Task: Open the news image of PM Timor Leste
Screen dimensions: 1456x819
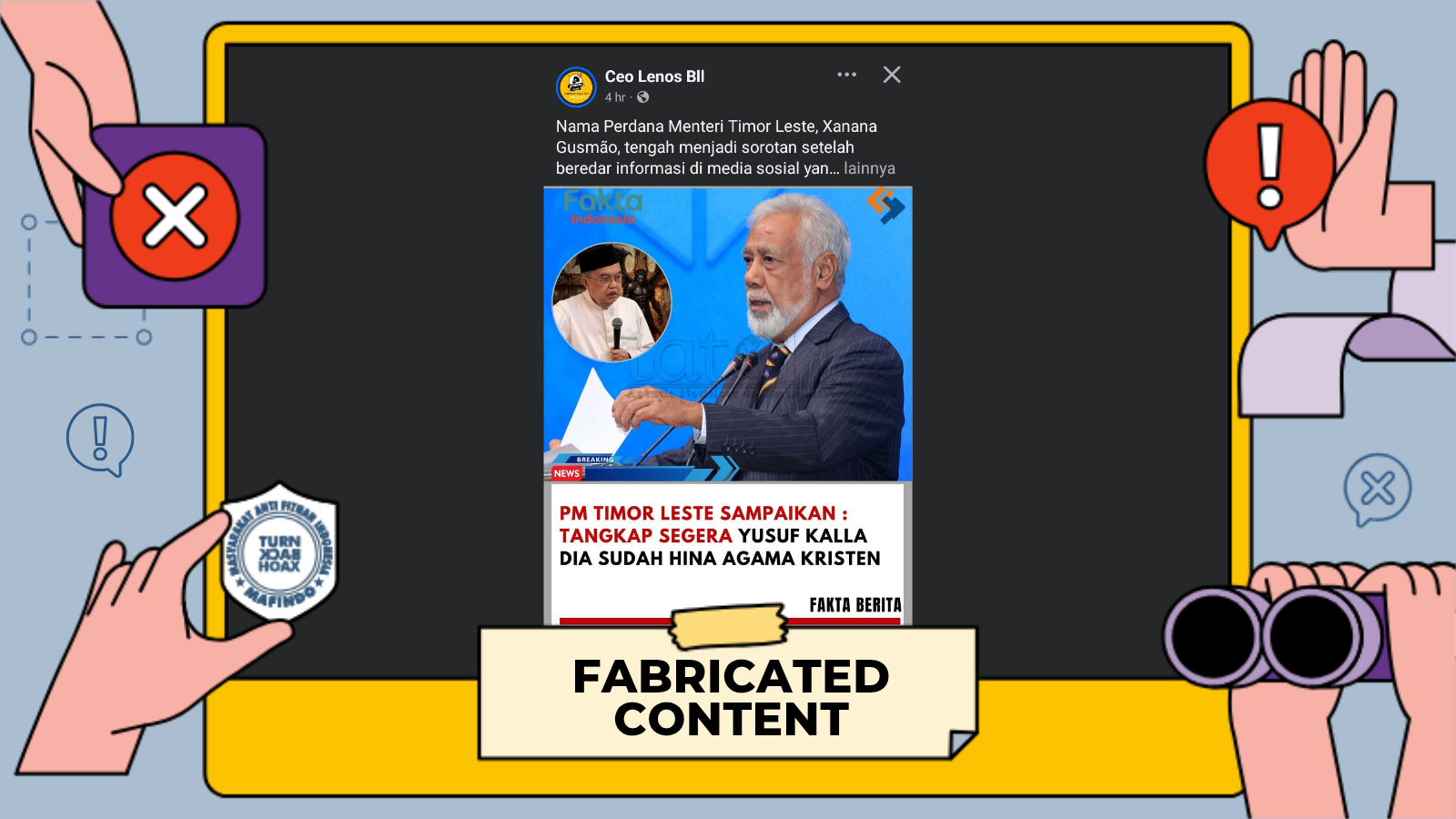Action: coord(728,334)
